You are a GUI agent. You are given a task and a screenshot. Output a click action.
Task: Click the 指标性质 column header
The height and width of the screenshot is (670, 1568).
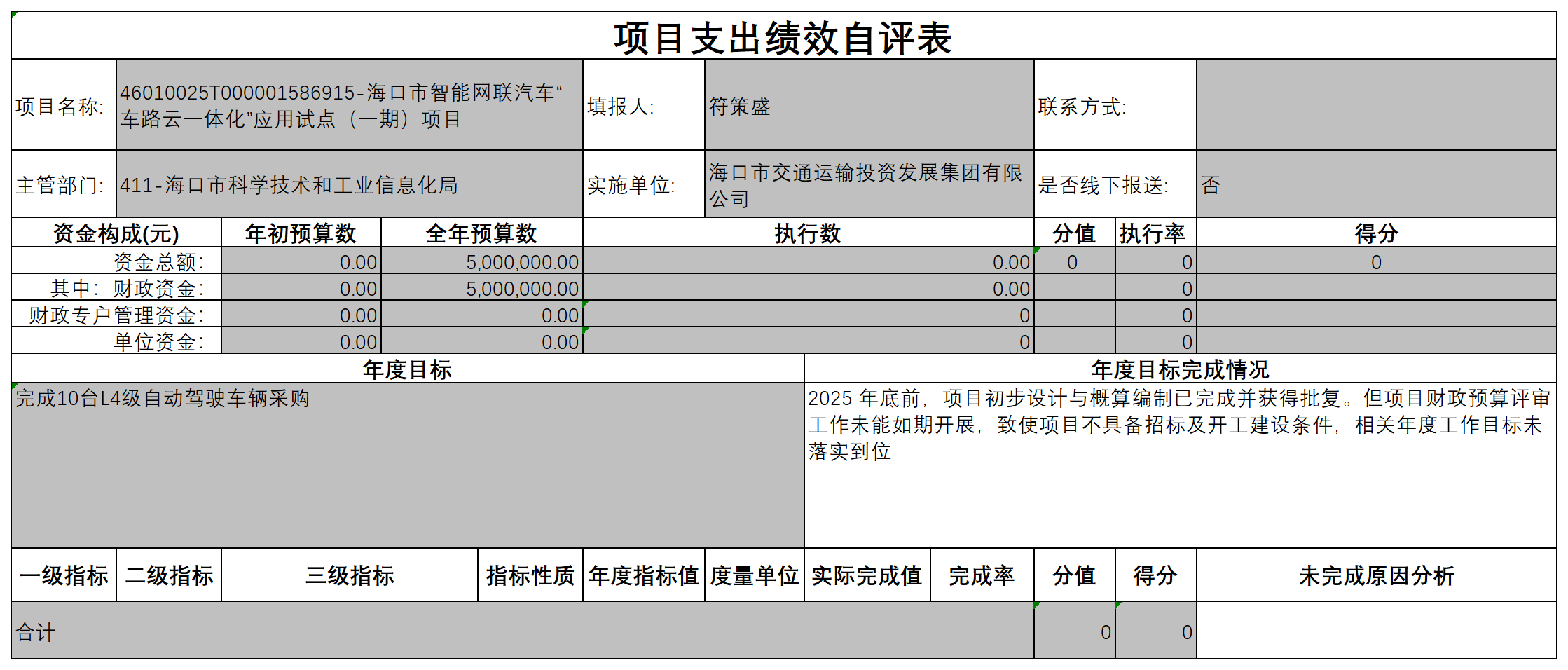[530, 575]
